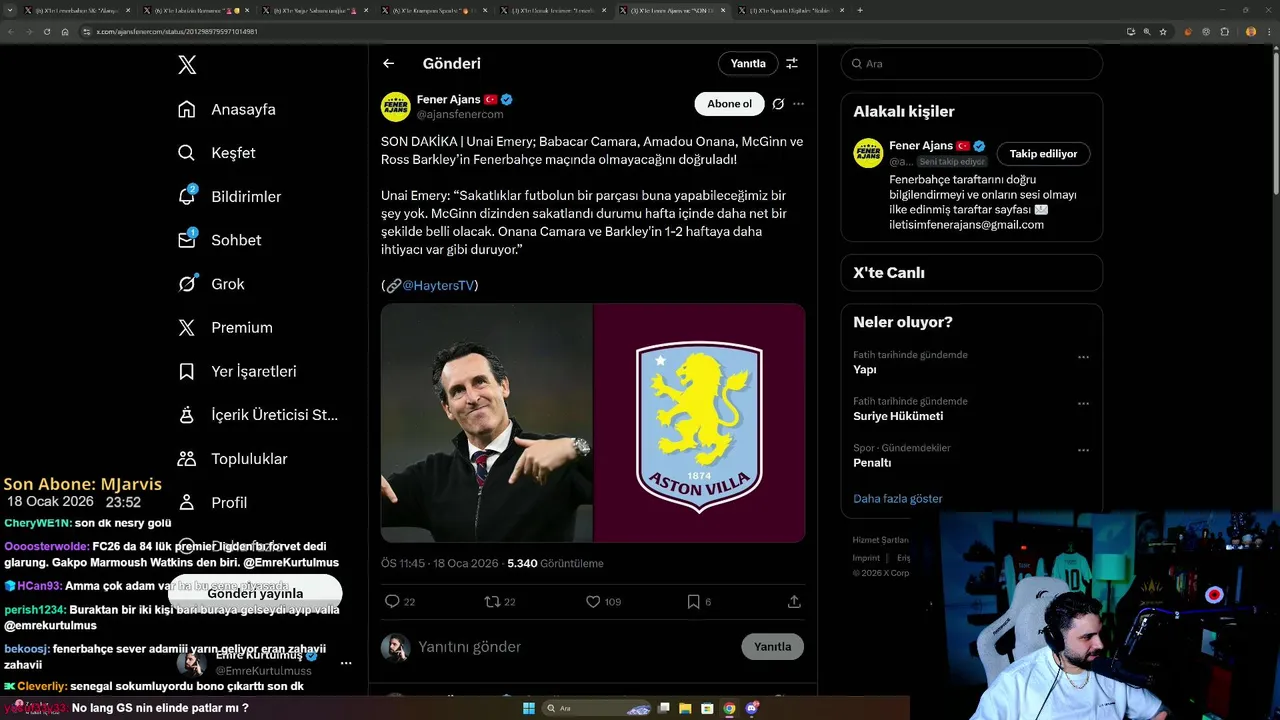Open account menu dots beside Emre Kurtulmuş
This screenshot has height=720, width=1280.
(x=346, y=663)
